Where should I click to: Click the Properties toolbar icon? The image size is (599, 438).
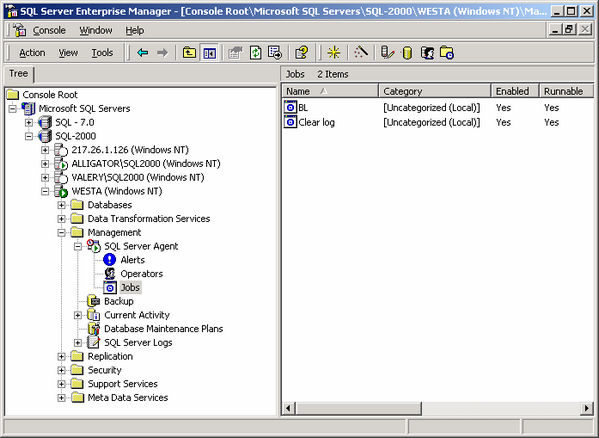(x=235, y=52)
